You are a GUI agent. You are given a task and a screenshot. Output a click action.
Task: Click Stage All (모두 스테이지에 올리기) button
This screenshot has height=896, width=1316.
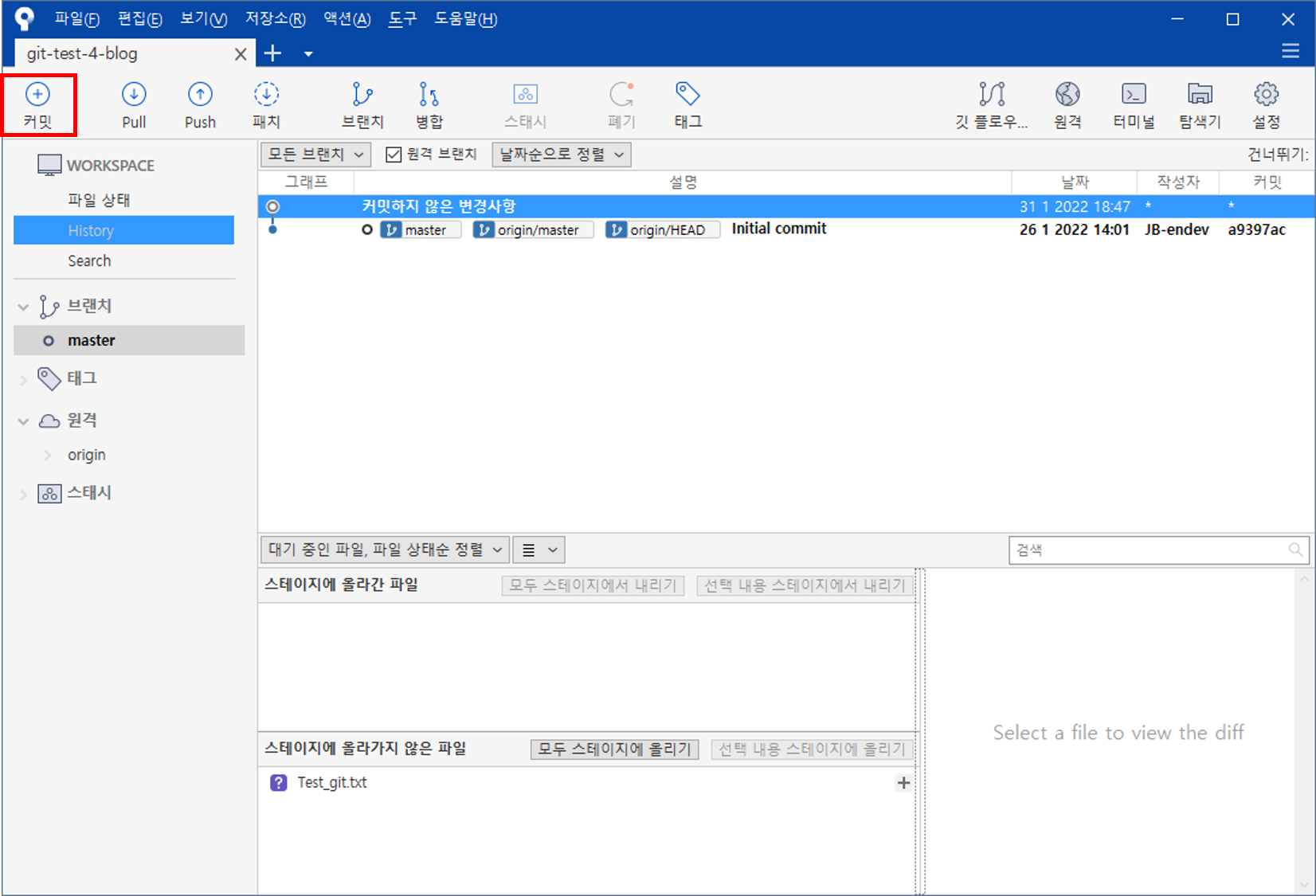pos(614,749)
